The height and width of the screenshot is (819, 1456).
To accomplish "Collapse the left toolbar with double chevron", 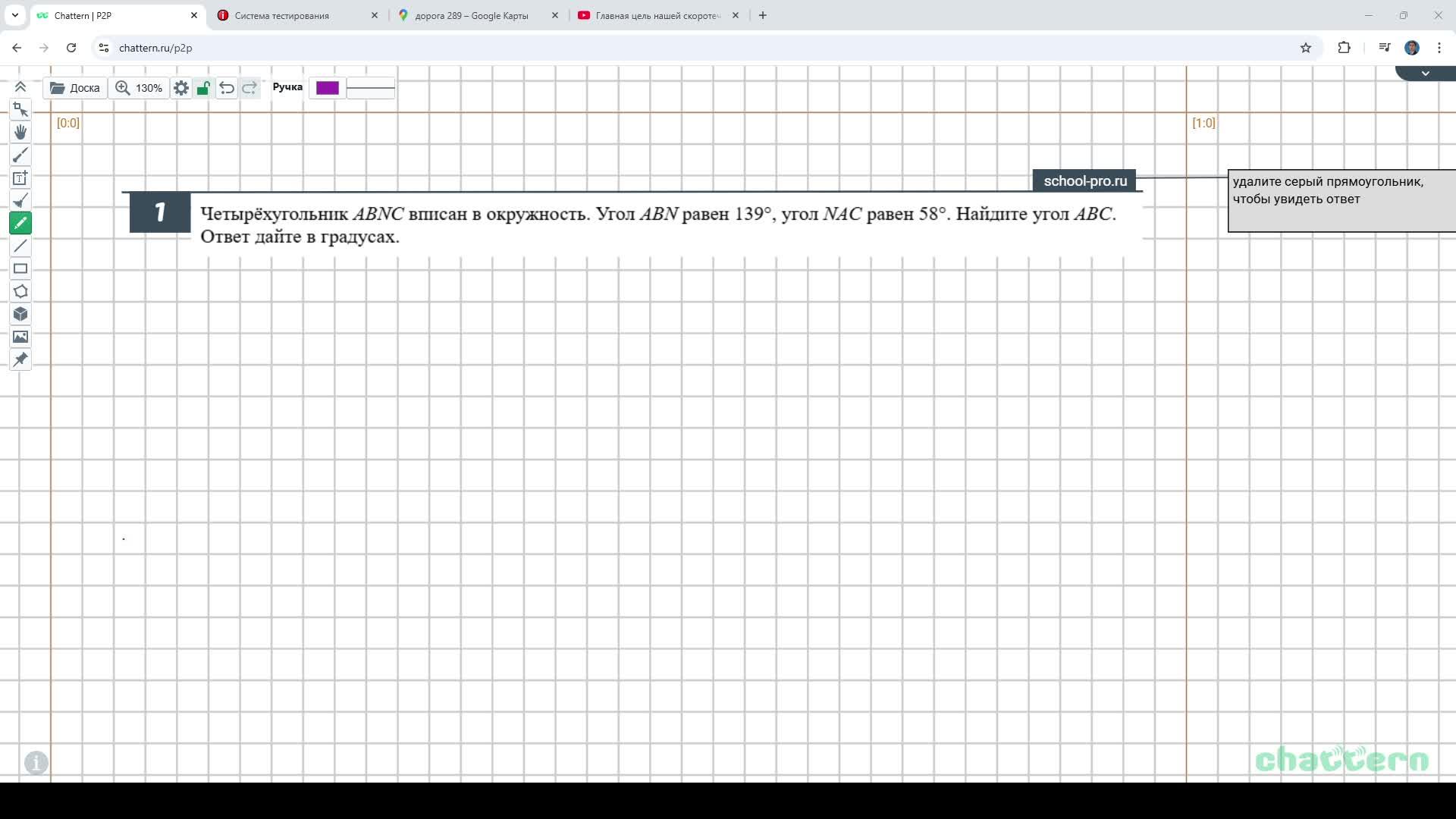I will point(20,86).
